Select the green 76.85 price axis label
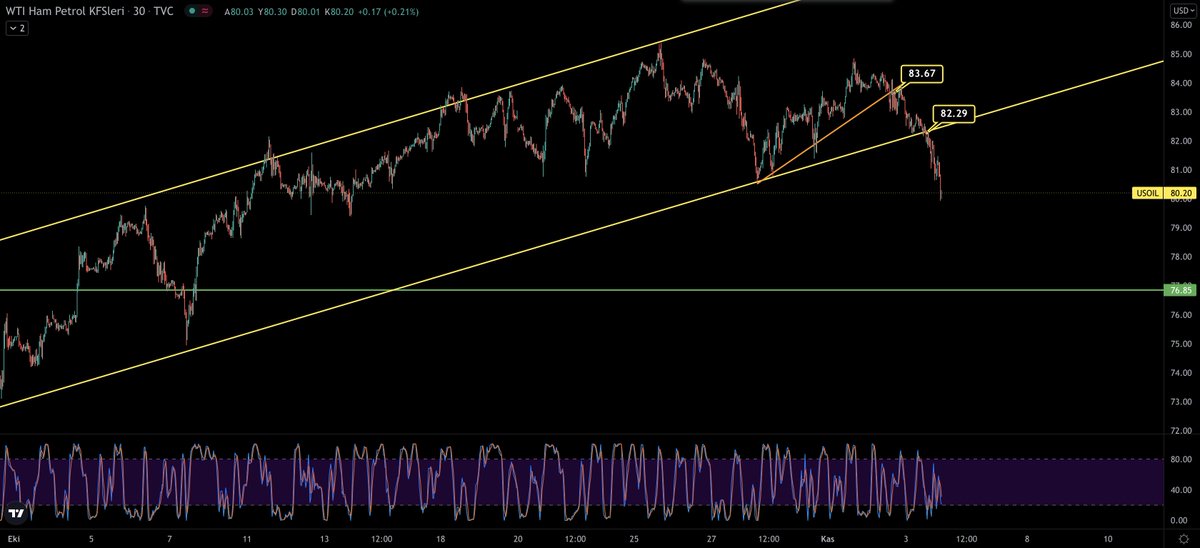 tap(1180, 290)
